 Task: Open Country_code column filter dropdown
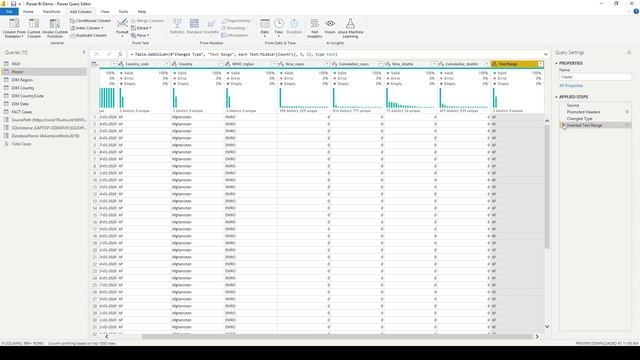click(x=167, y=64)
